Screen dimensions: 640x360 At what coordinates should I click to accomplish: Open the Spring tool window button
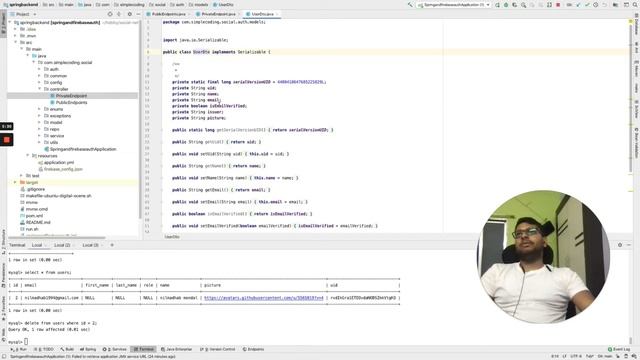click(88, 349)
